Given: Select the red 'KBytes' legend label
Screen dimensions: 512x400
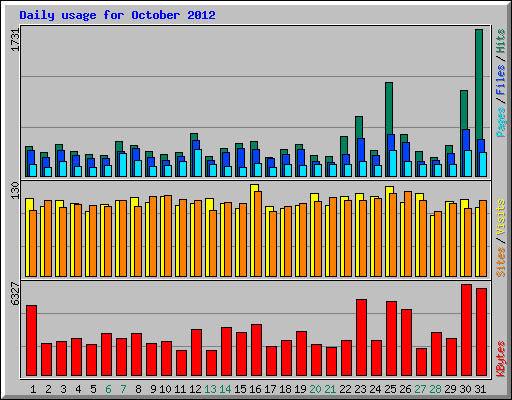Looking at the screenshot, I should point(501,359).
